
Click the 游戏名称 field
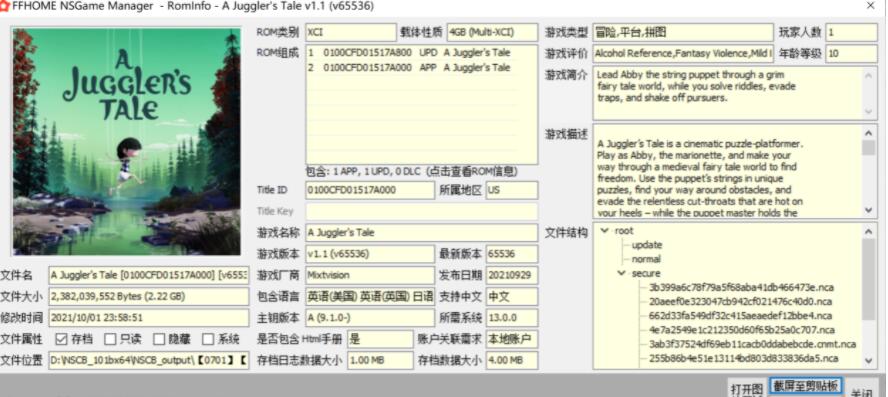422,232
